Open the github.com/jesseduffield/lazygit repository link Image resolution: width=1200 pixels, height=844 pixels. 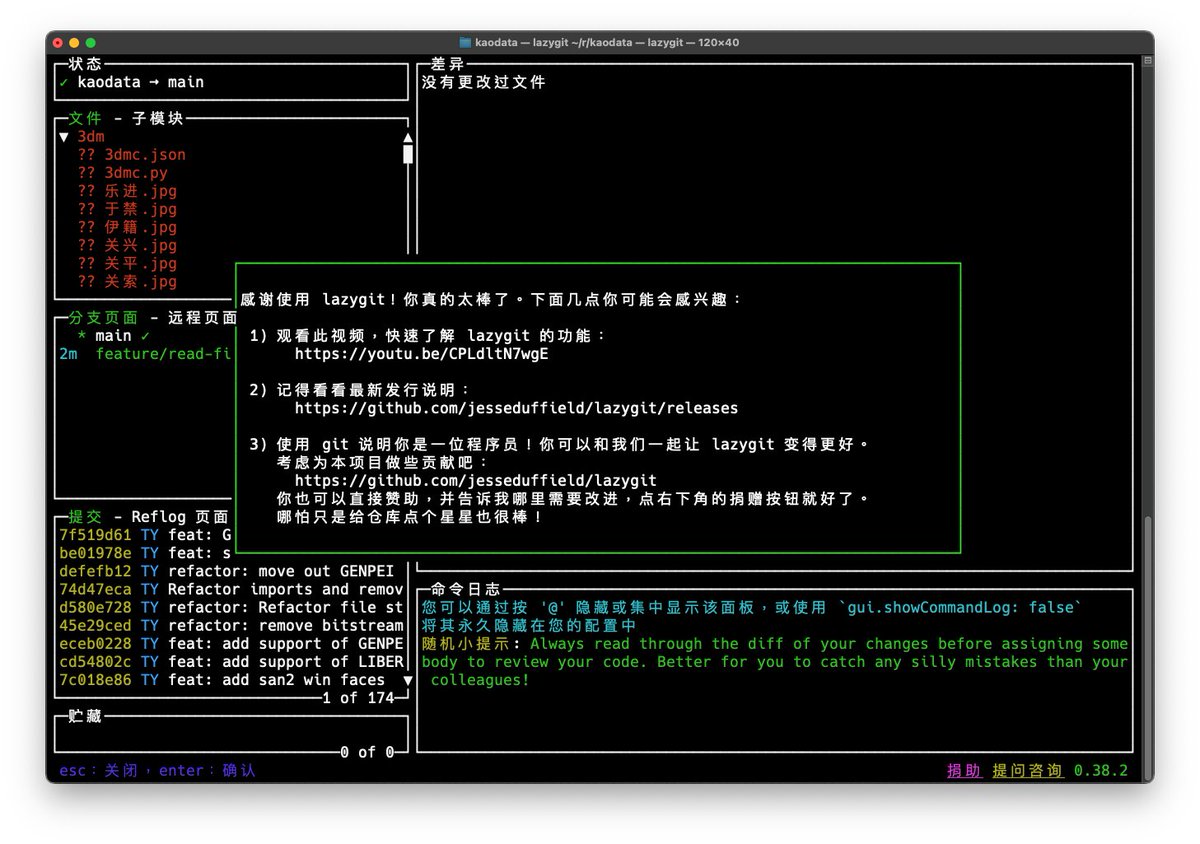[475, 480]
